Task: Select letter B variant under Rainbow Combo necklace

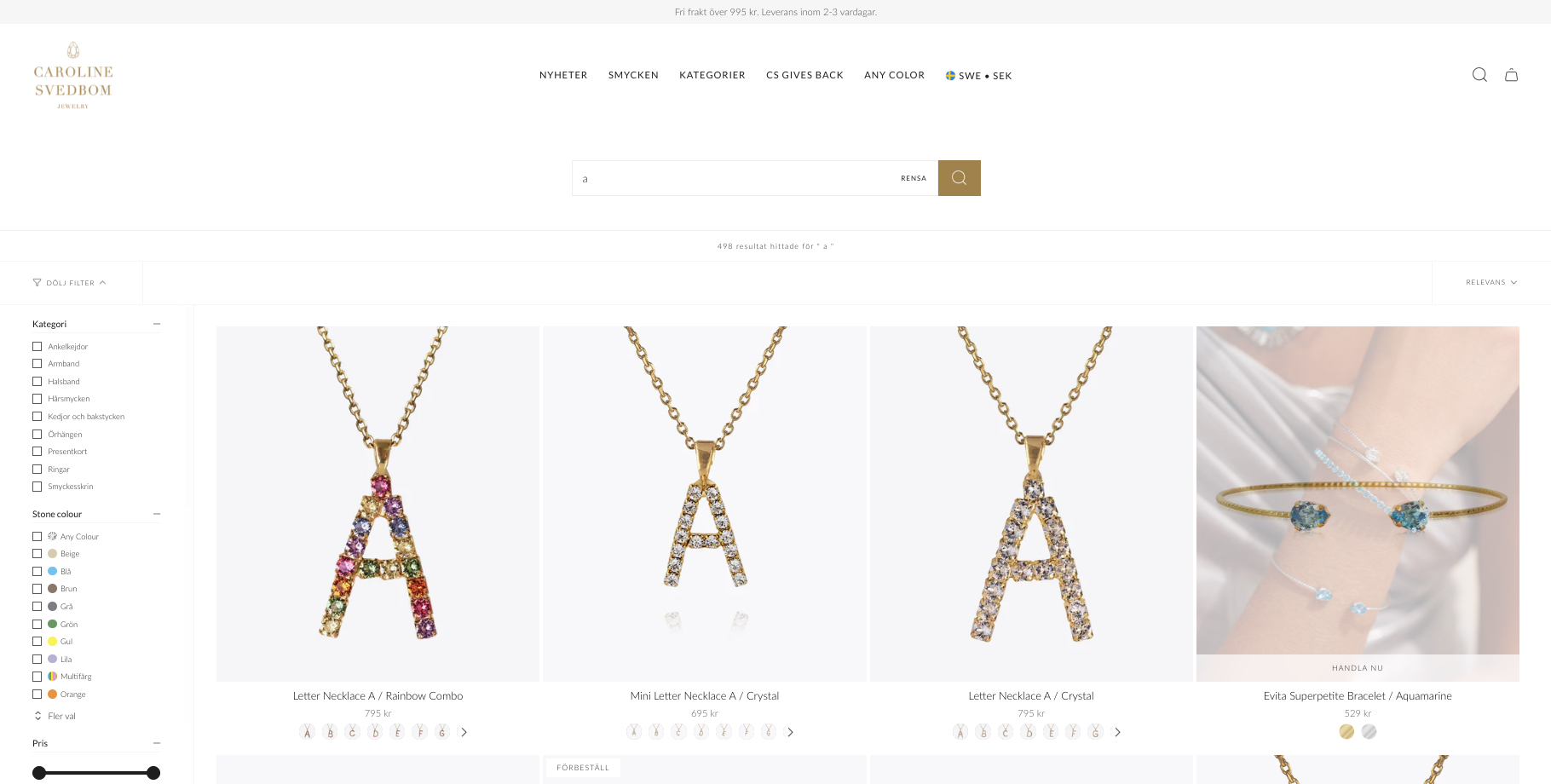Action: tap(330, 732)
